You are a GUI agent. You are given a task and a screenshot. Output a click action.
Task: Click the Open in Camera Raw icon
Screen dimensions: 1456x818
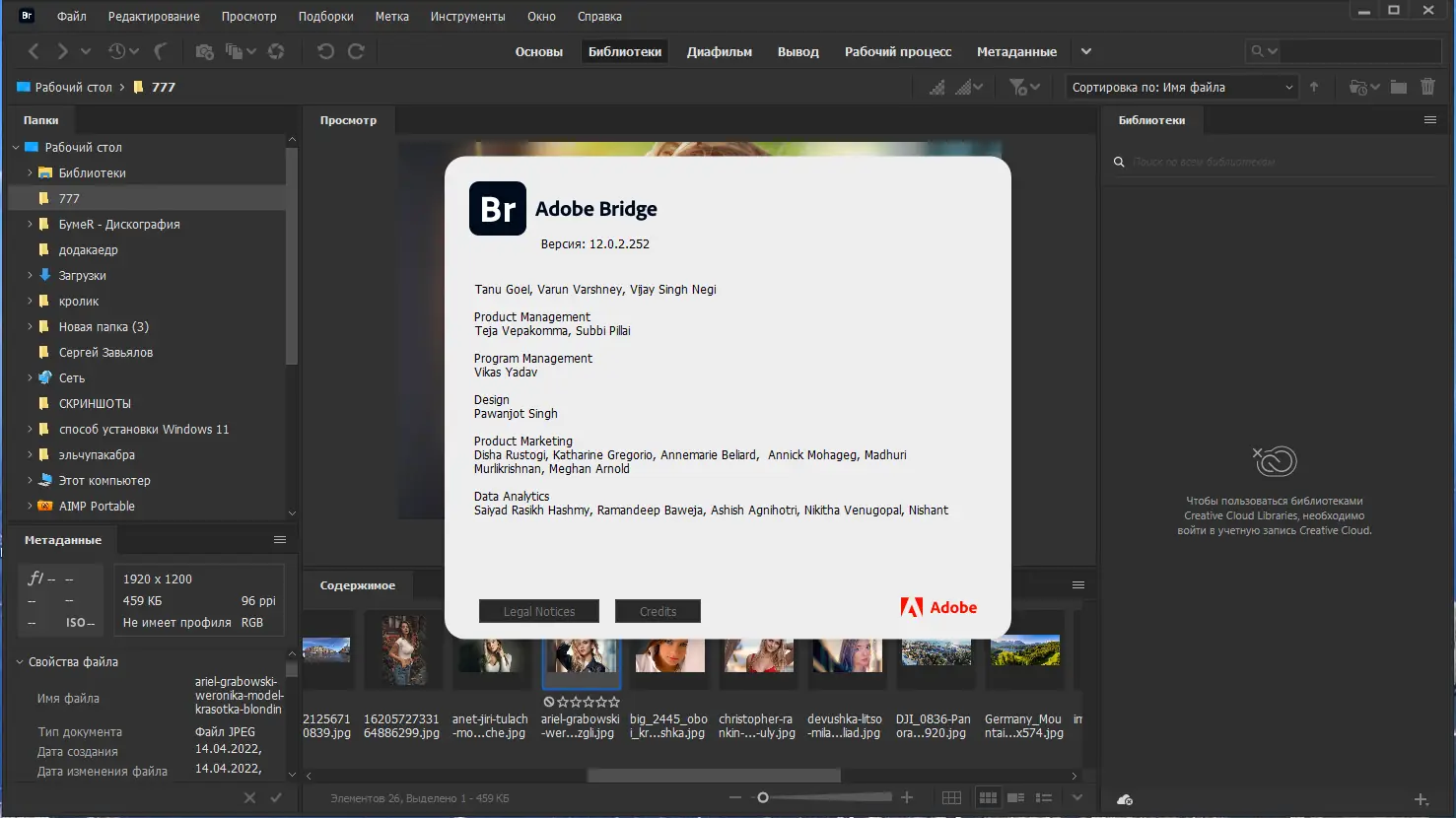pyautogui.click(x=276, y=51)
